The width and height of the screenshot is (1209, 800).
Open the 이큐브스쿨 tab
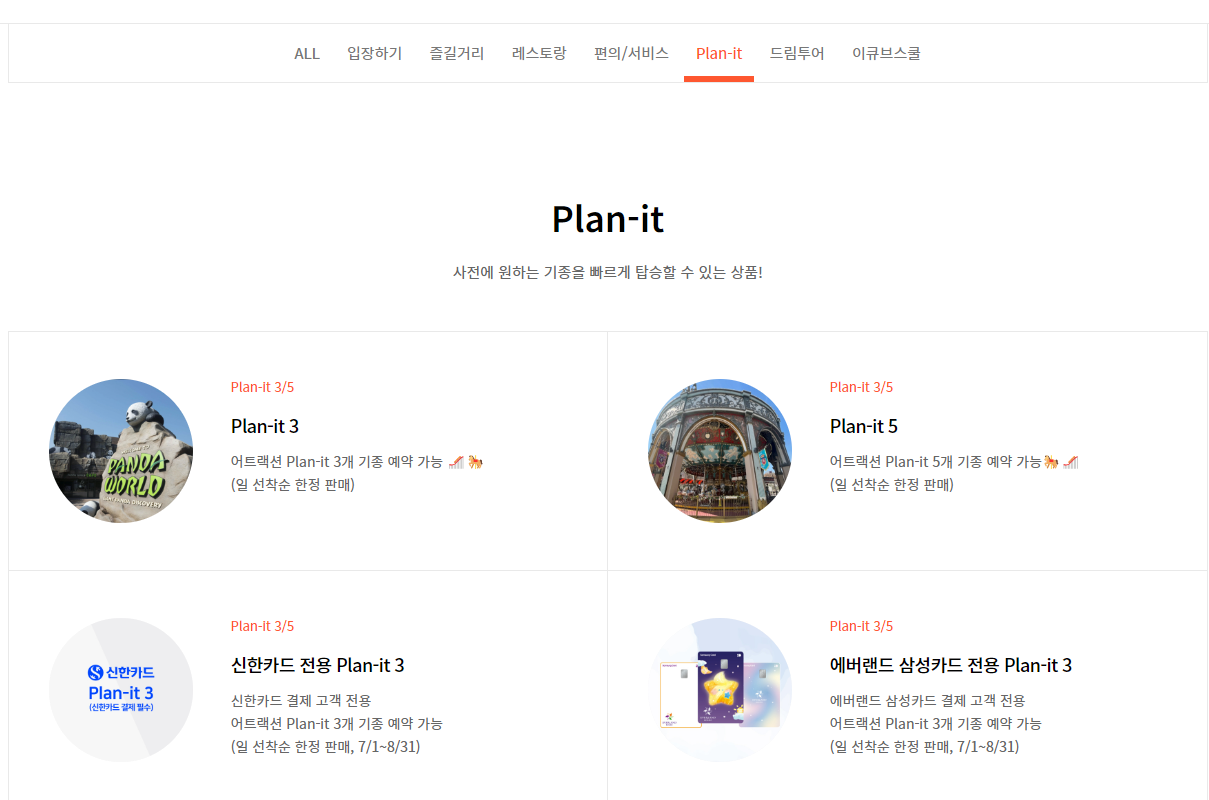pyautogui.click(x=886, y=53)
